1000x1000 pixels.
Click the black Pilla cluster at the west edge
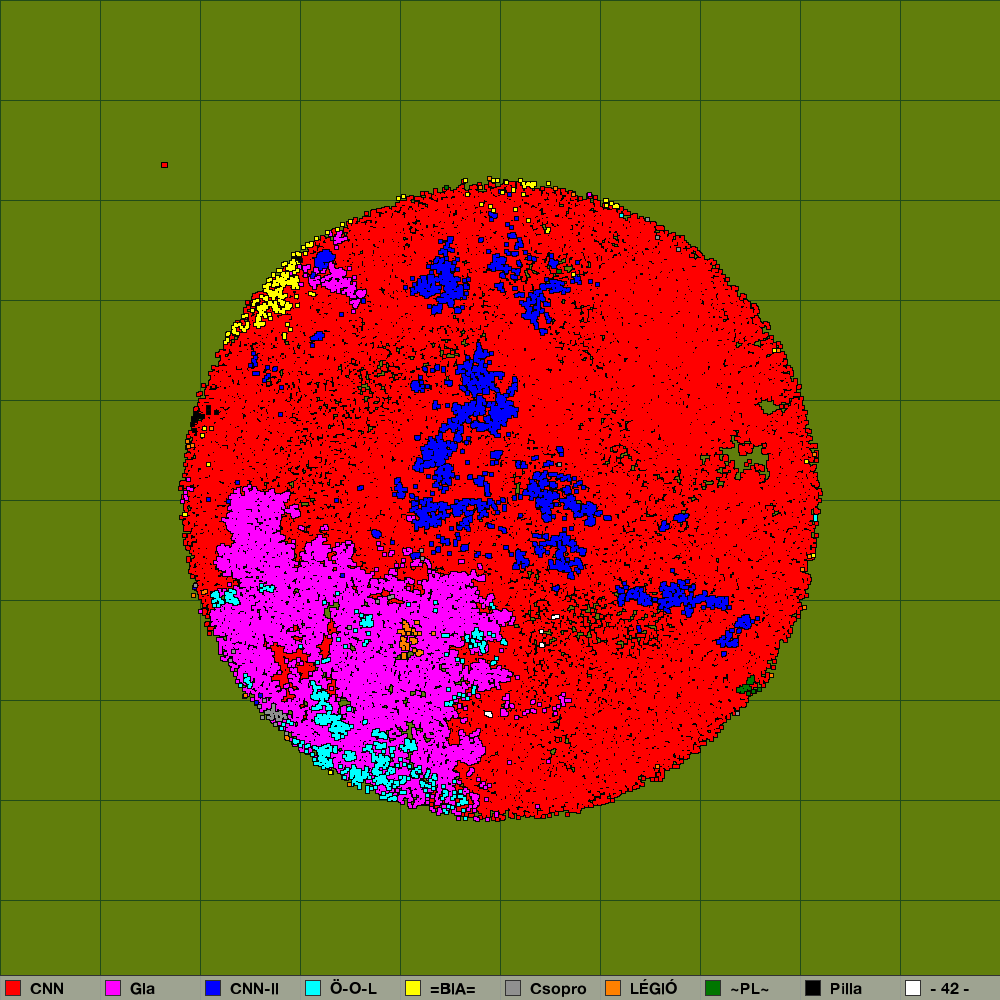pos(196,418)
